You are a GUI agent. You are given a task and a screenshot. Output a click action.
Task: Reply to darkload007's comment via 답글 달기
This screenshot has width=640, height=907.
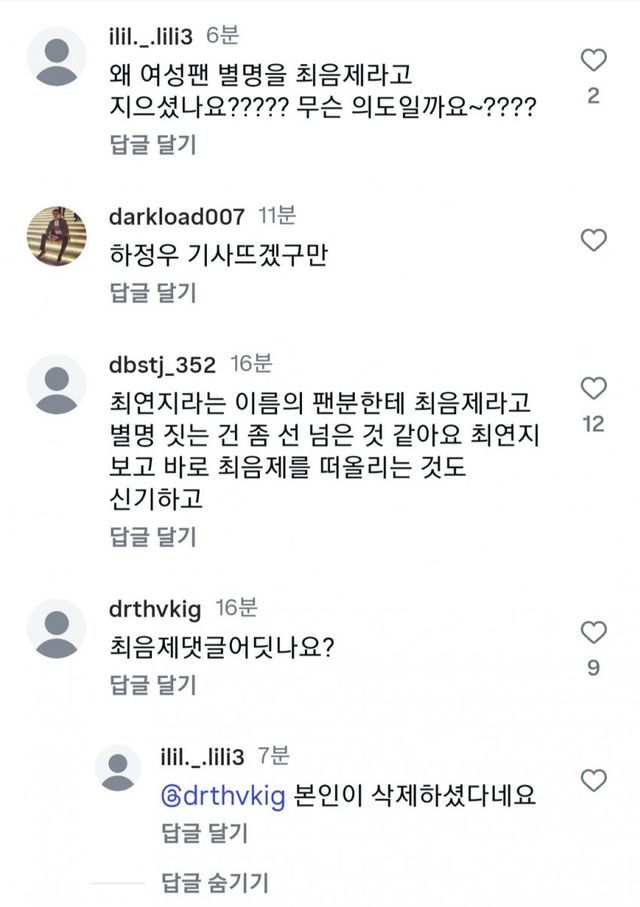point(152,293)
